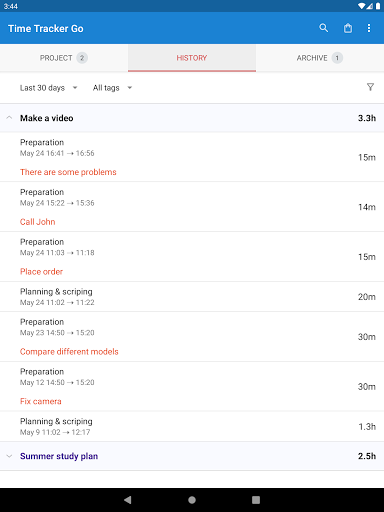
Task: Tap the shopping bag icon
Action: [x=348, y=28]
